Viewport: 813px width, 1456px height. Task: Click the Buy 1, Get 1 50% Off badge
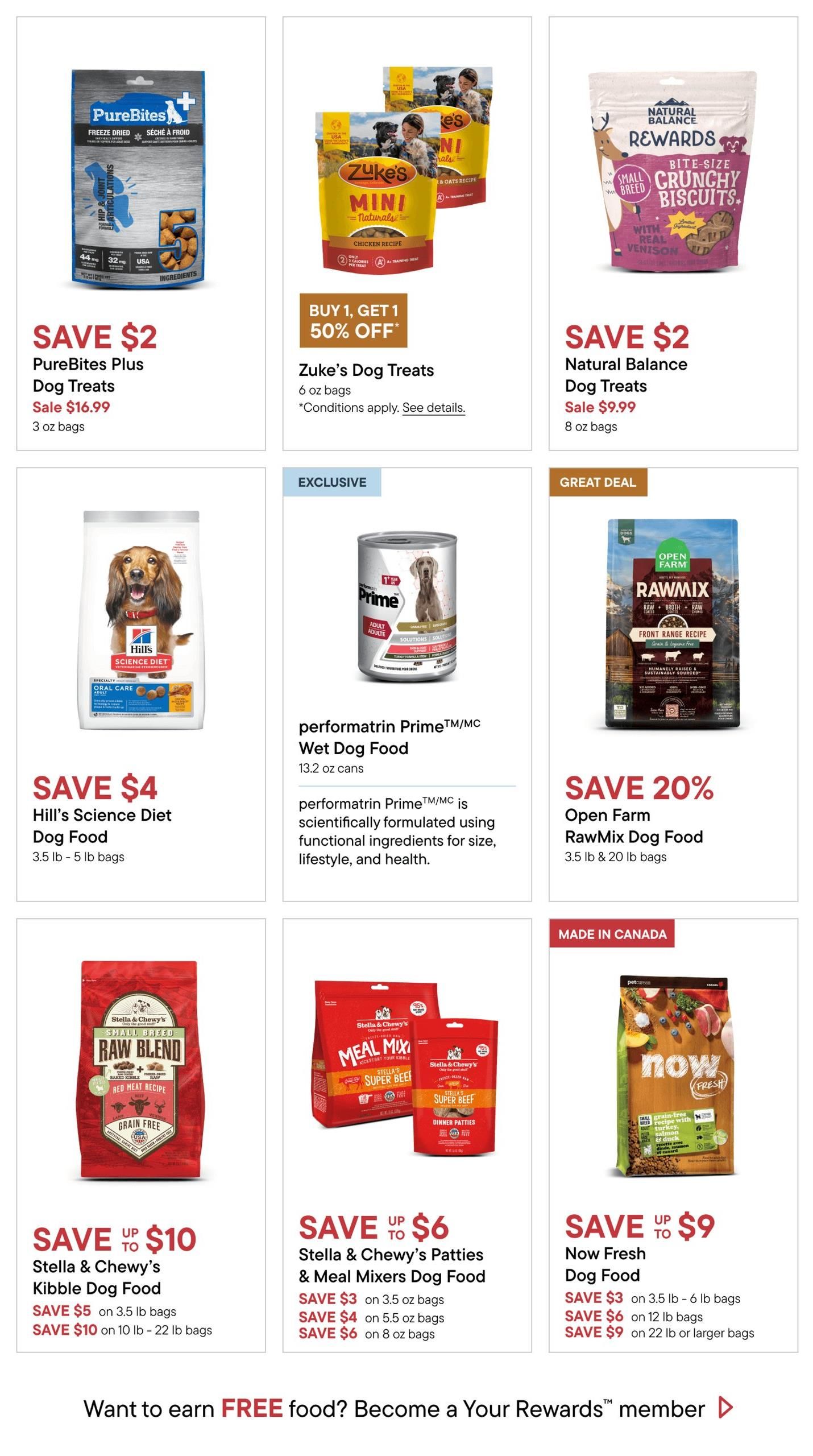point(353,320)
